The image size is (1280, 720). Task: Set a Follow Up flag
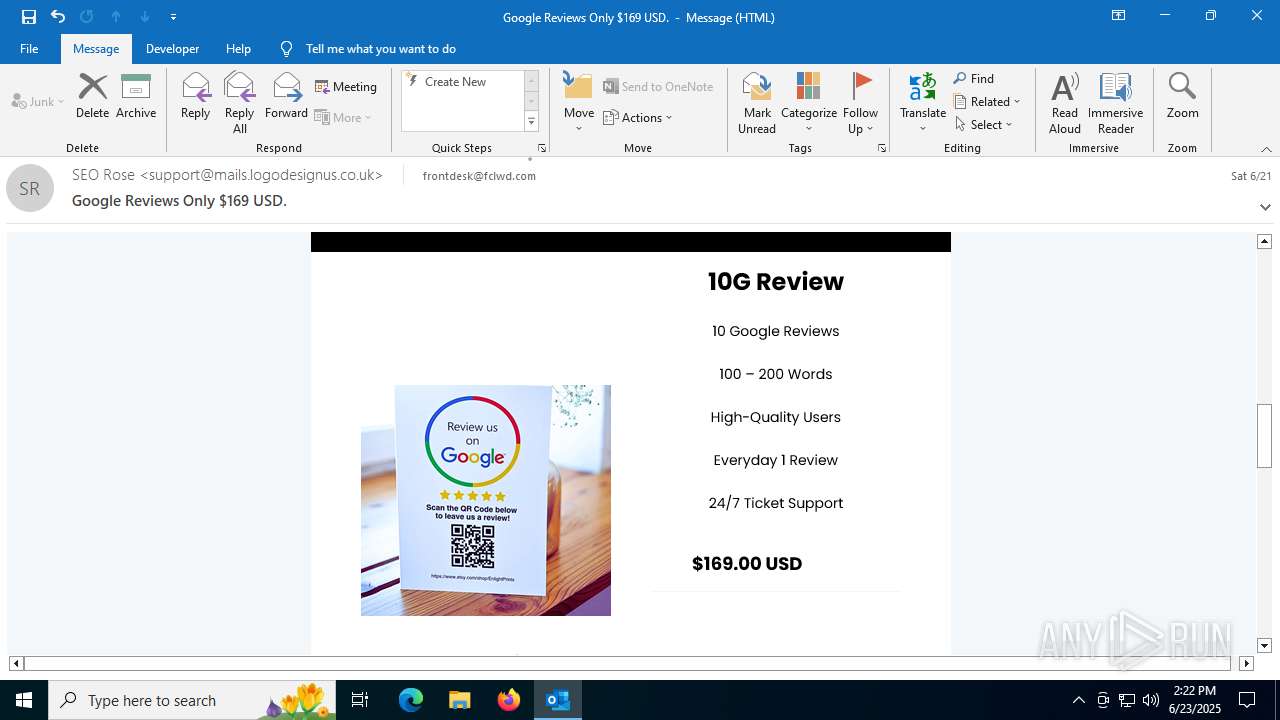pos(860,103)
